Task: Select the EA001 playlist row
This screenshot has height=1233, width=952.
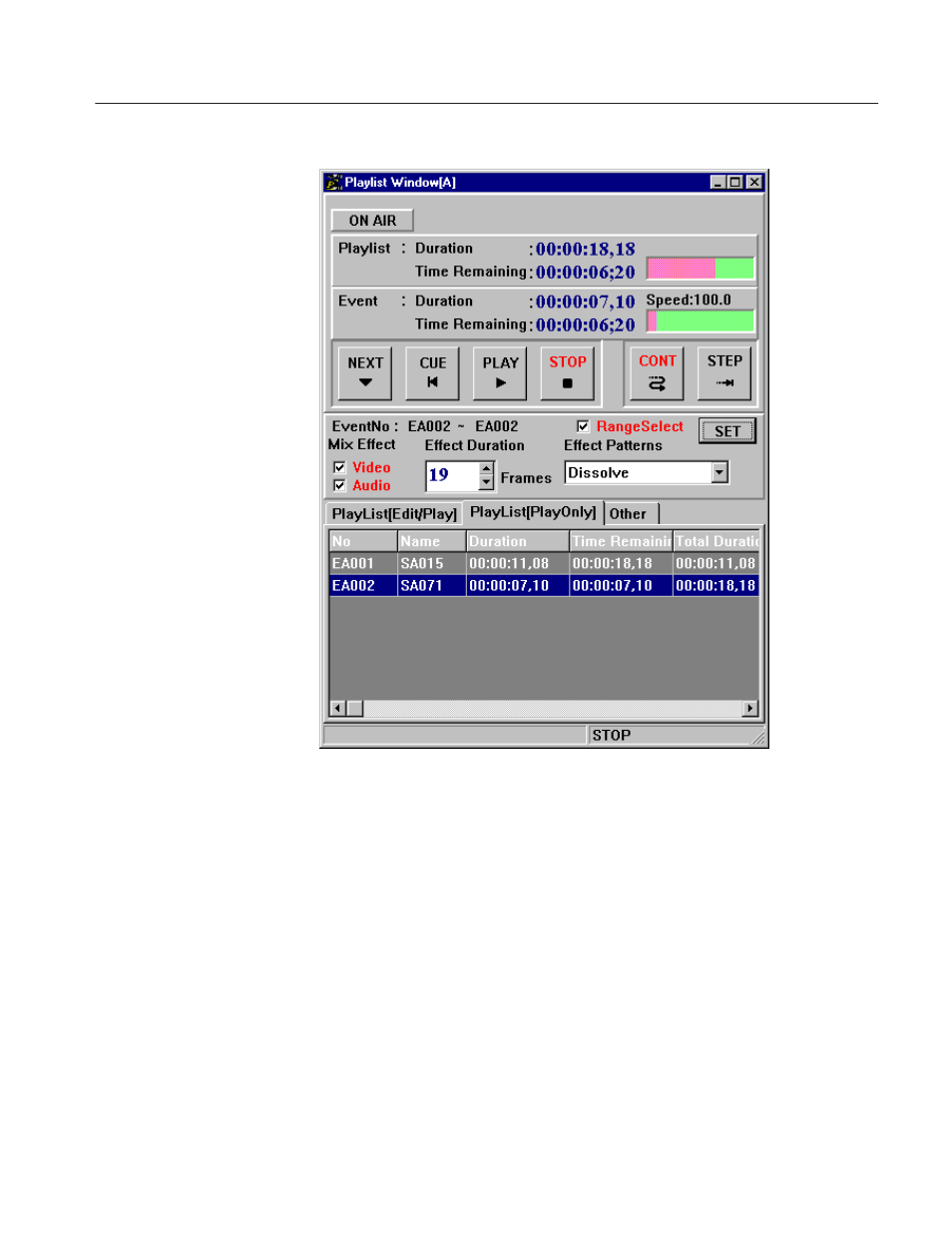Action: pos(545,564)
